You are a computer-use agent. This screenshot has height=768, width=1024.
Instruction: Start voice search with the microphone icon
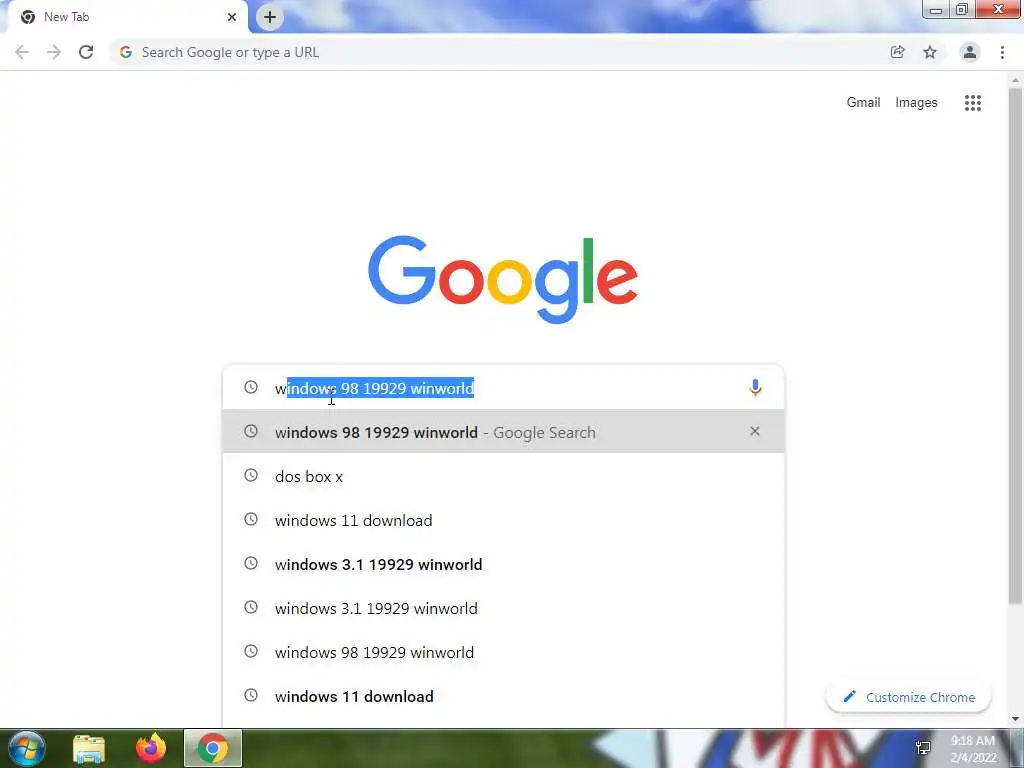[755, 388]
